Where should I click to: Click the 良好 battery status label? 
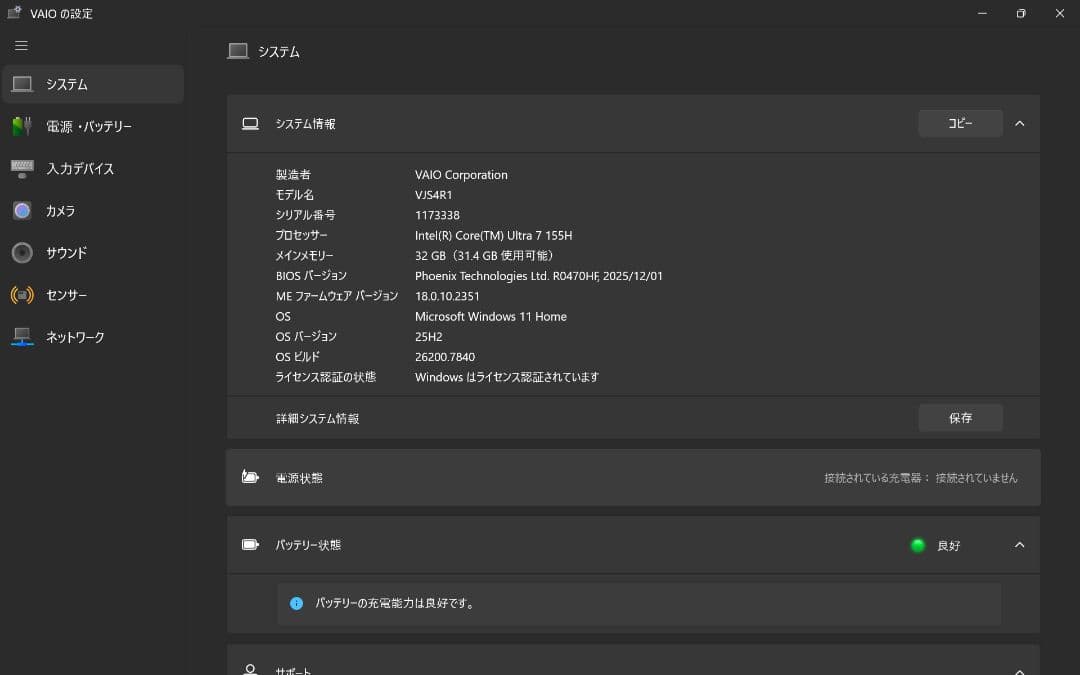(948, 546)
